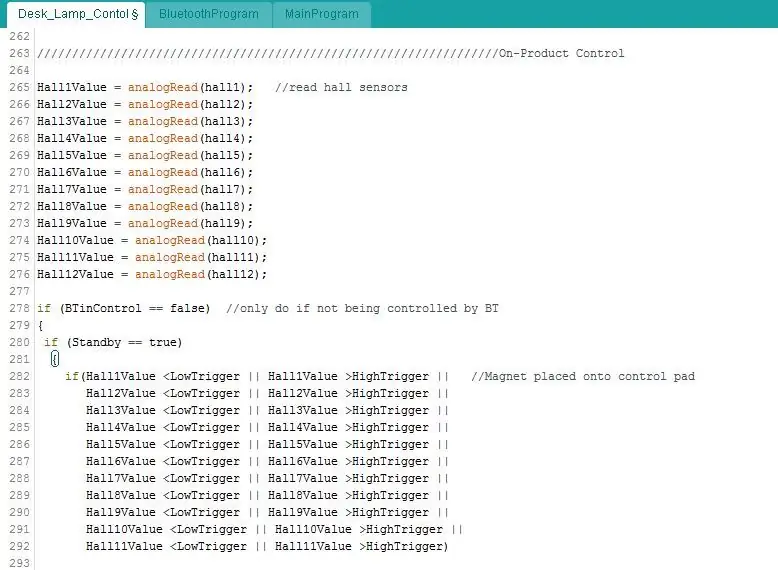Click the //read hall sensors comment
The height and width of the screenshot is (570, 778).
pos(341,87)
